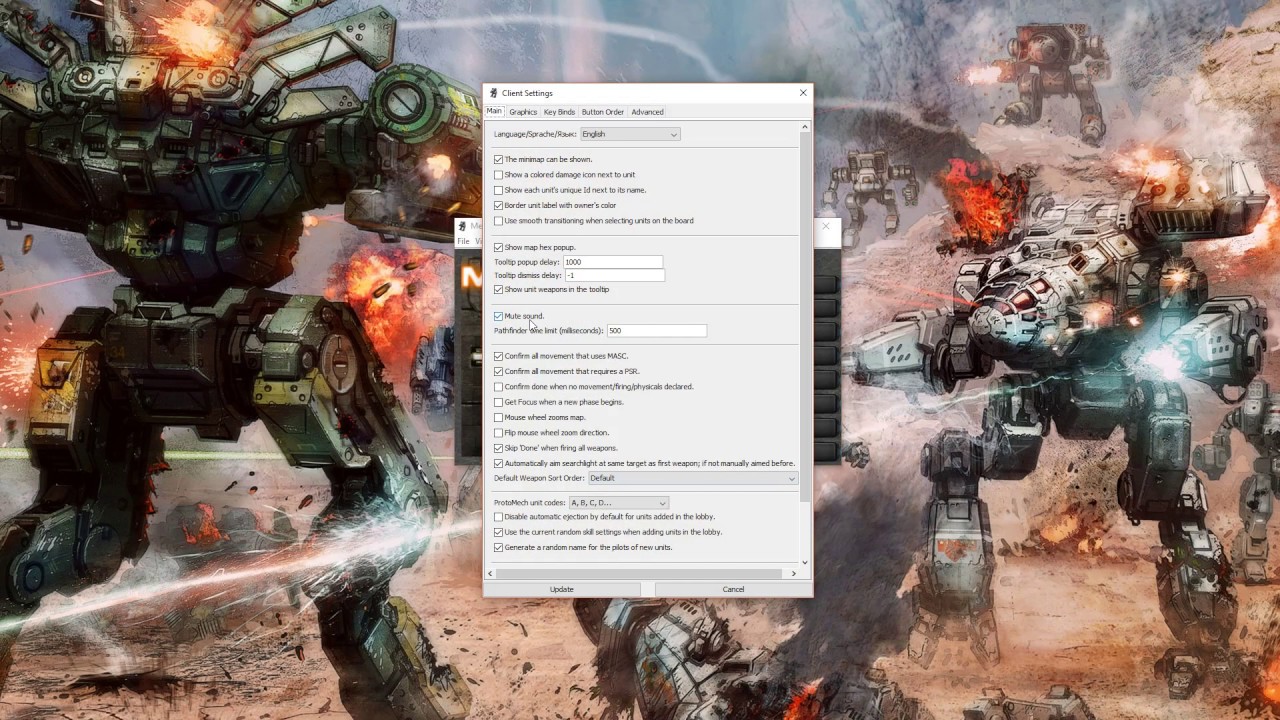Open the Language dropdown set to English
1280x720 pixels.
[630, 134]
